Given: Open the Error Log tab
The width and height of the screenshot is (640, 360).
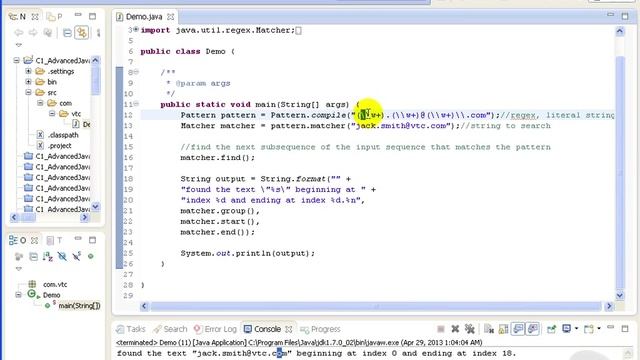Looking at the screenshot, I should pyautogui.click(x=215, y=329).
